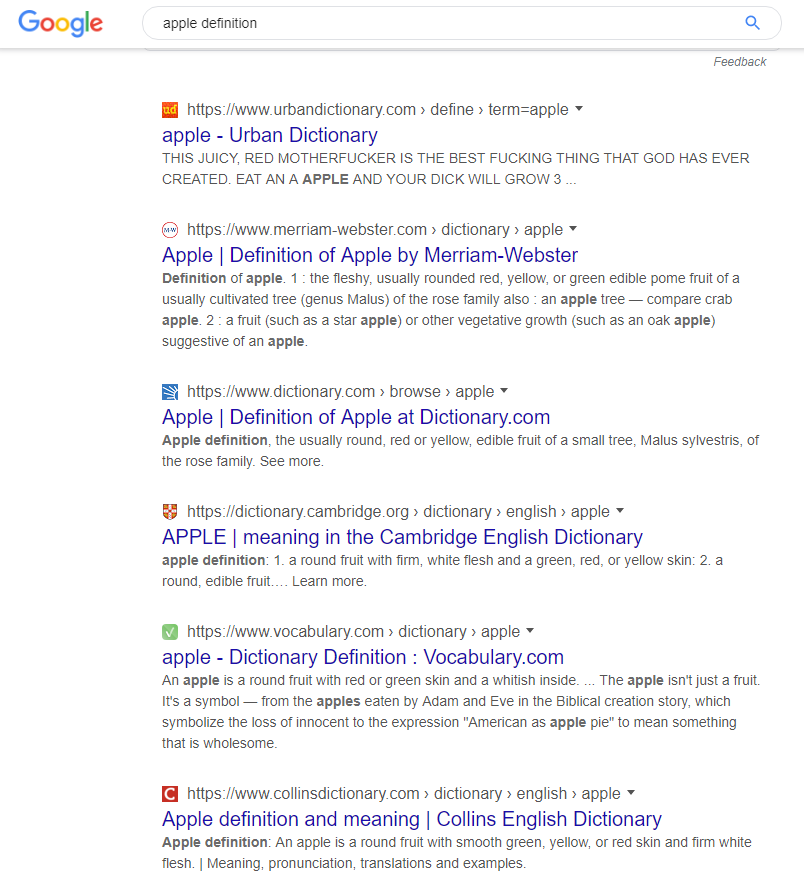Expand the dropdown arrow beside the urbandictionary.com URL
804x883 pixels.
[x=579, y=109]
